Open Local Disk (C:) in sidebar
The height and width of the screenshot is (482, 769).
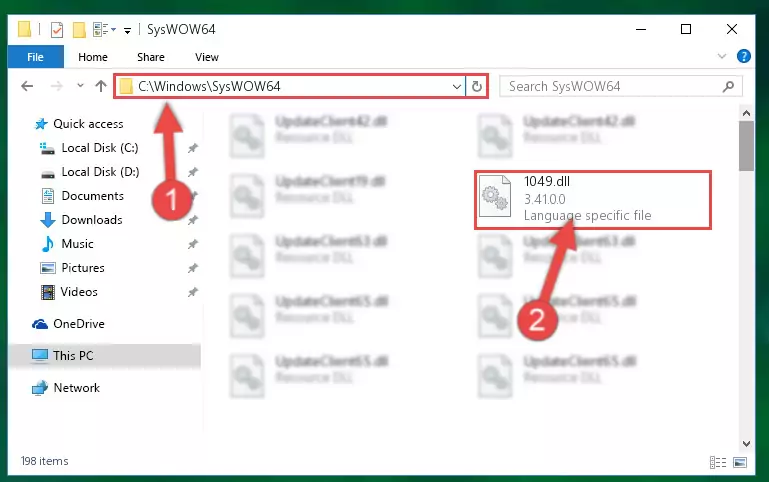pyautogui.click(x=100, y=148)
